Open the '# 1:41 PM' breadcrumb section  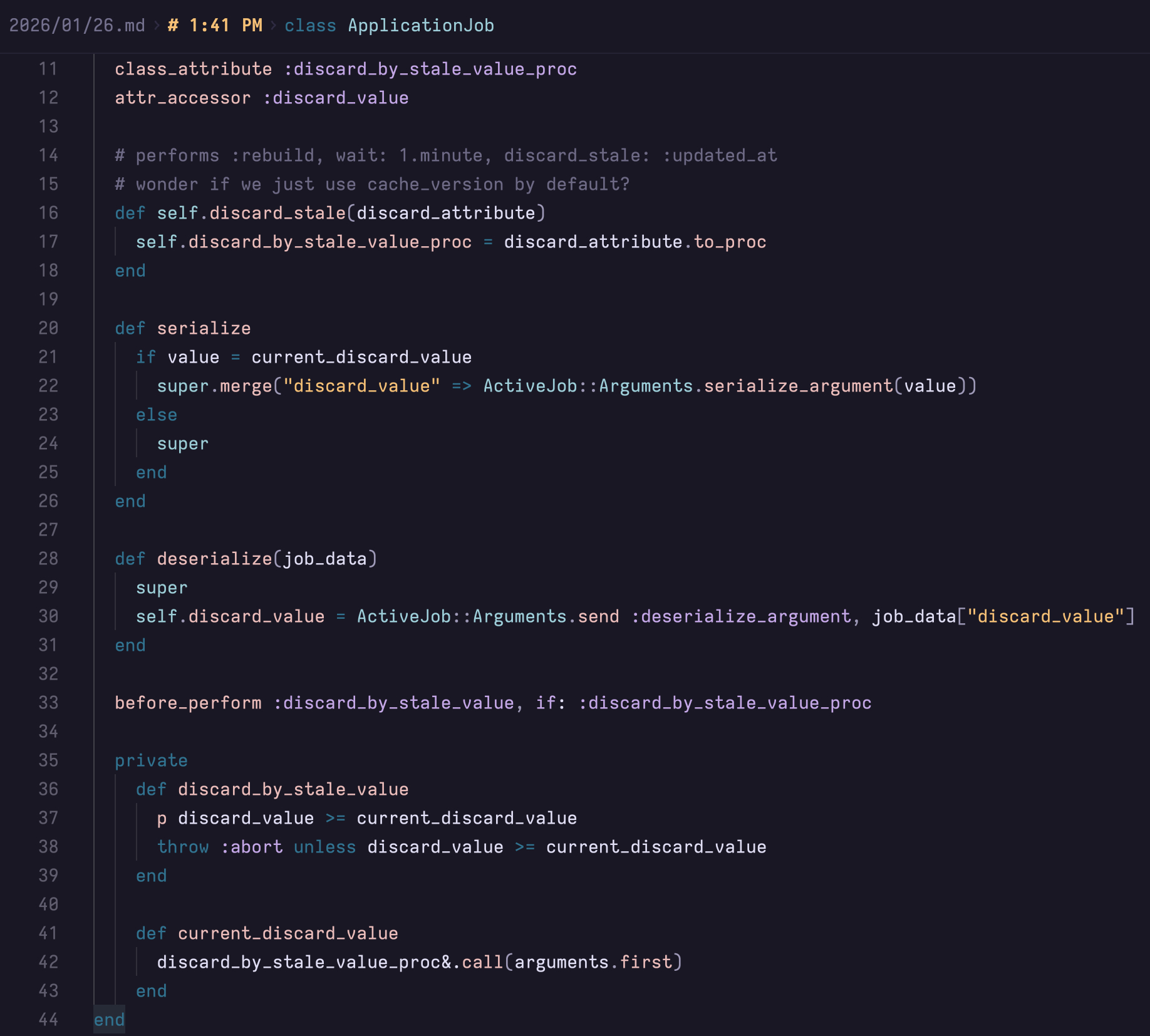click(215, 26)
